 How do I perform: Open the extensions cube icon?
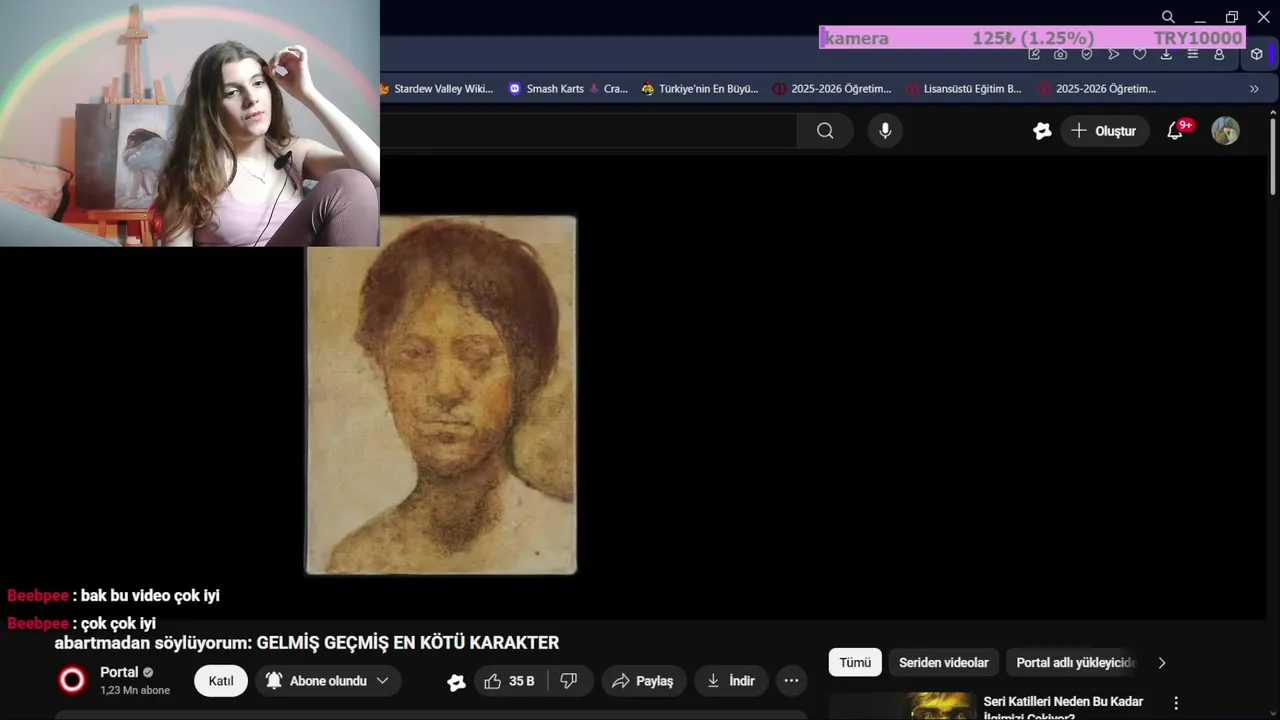point(1257,55)
